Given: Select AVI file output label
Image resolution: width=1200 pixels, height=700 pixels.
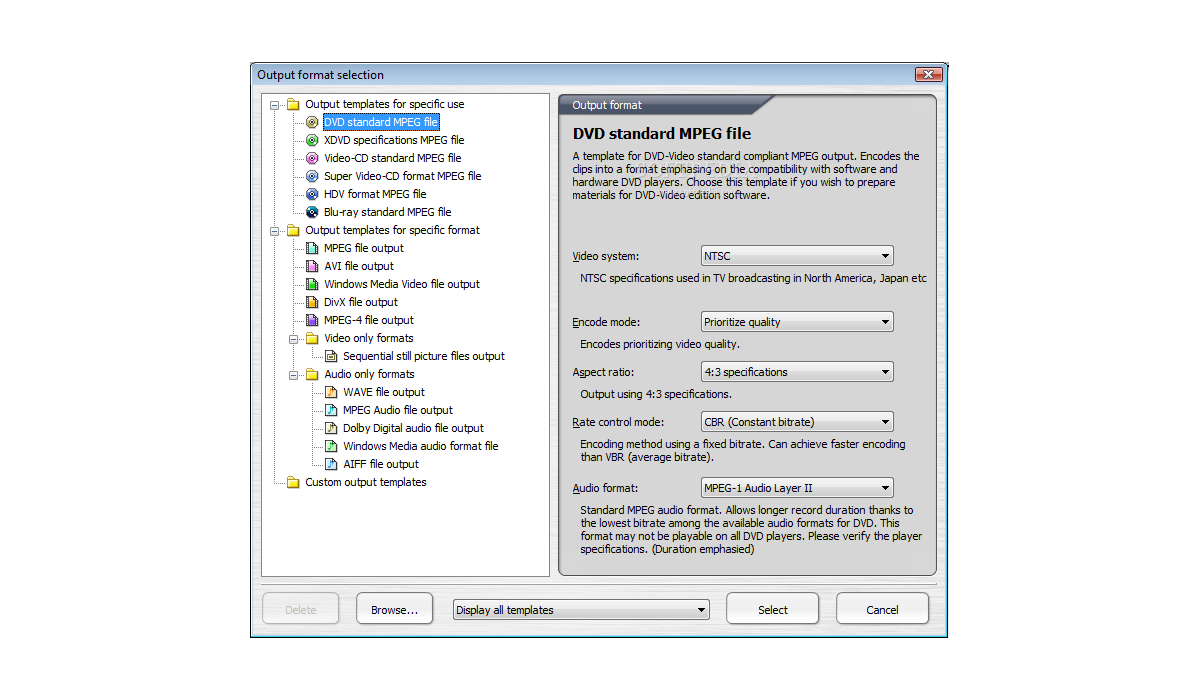Looking at the screenshot, I should [x=359, y=266].
